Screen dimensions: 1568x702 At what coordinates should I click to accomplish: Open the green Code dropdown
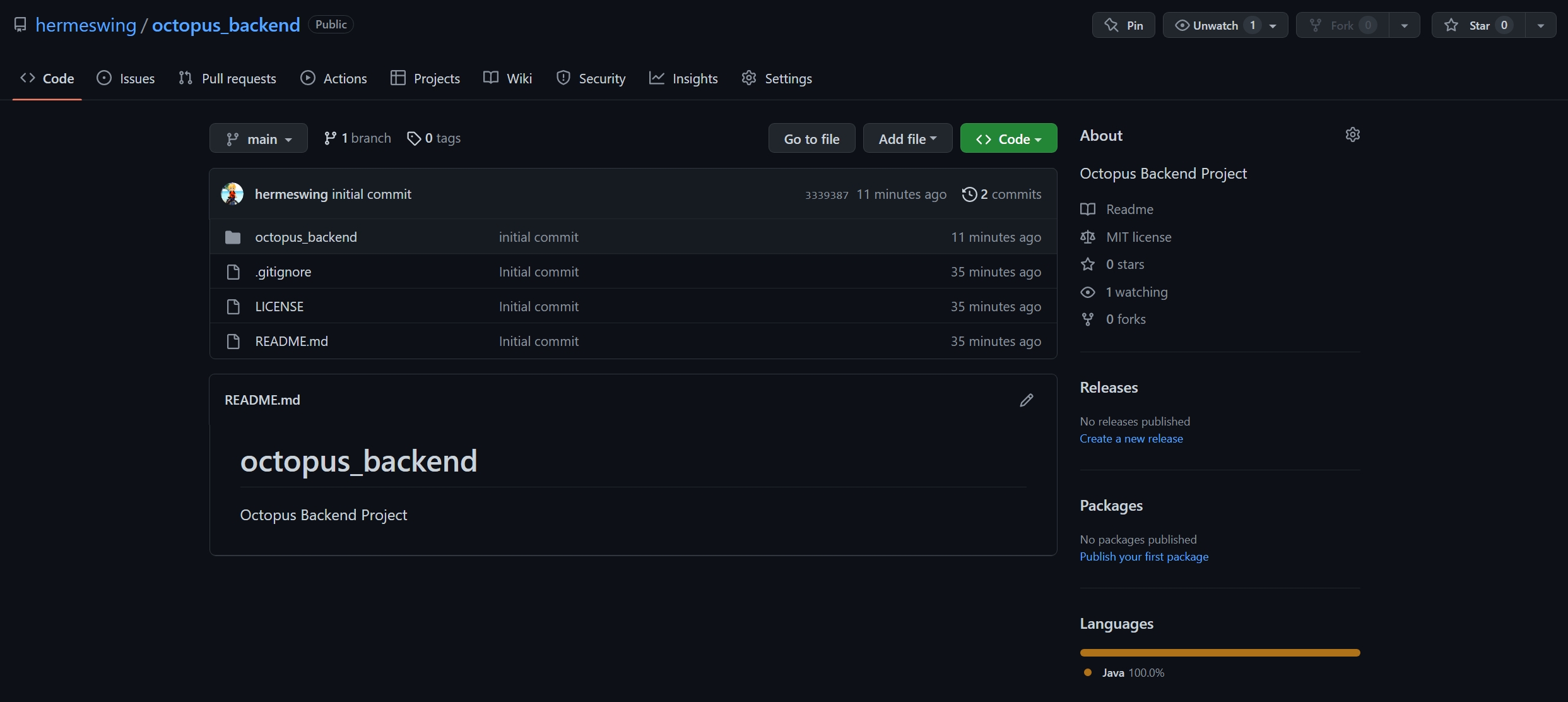(x=1008, y=138)
